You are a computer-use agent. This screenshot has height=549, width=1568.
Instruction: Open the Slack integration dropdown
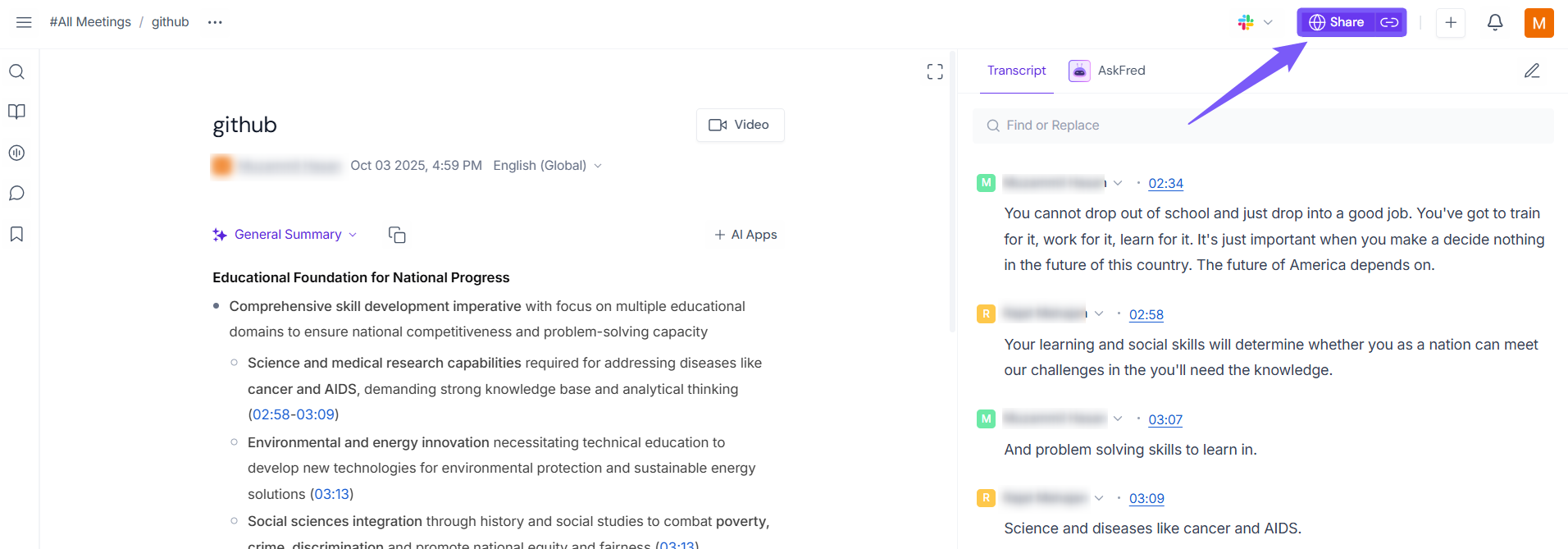[1255, 22]
